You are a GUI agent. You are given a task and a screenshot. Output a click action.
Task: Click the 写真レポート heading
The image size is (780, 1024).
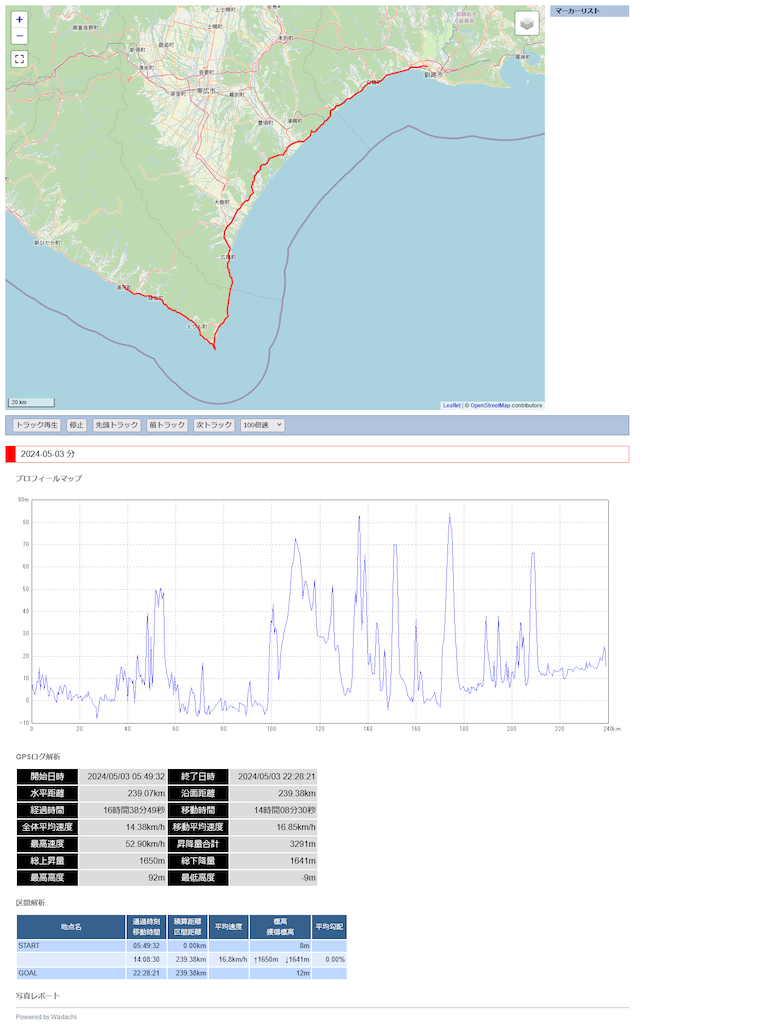38,997
